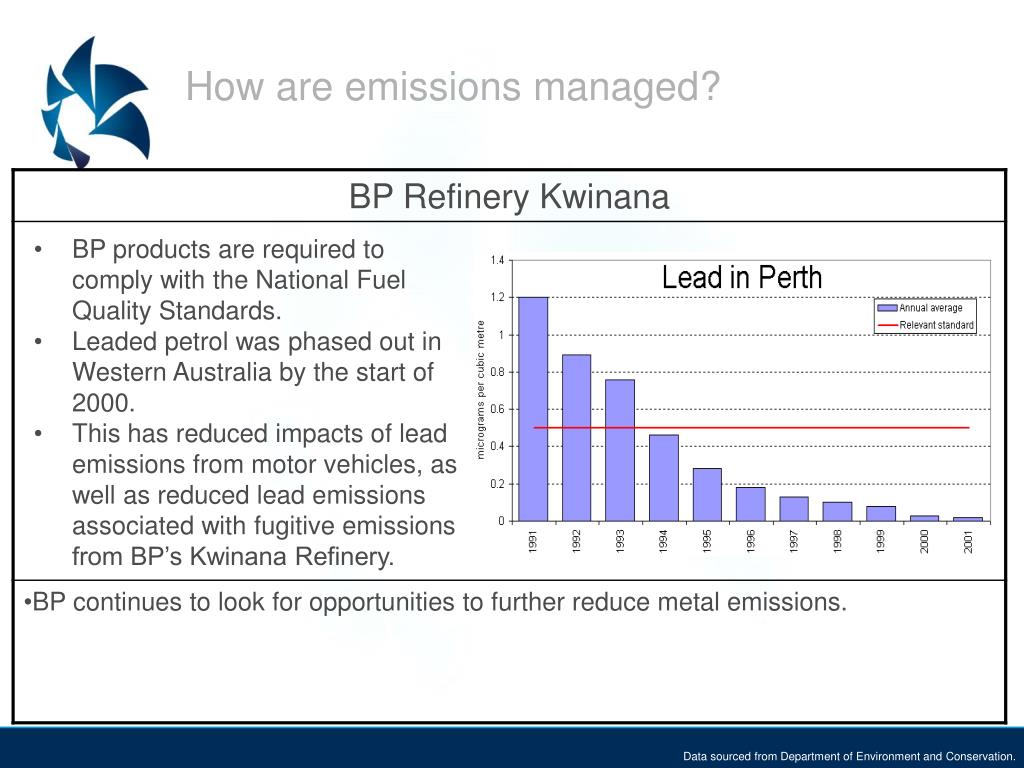Click the red Relevant standard line
1024x768 pixels.
pos(751,428)
